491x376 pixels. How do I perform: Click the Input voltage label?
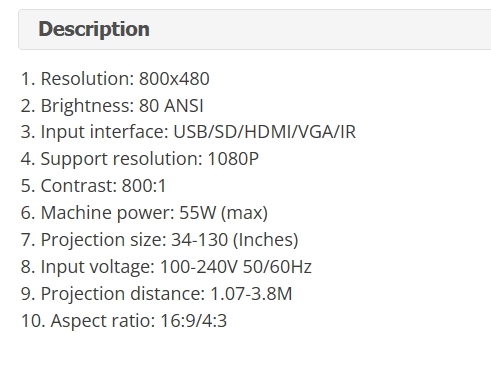coord(98,267)
